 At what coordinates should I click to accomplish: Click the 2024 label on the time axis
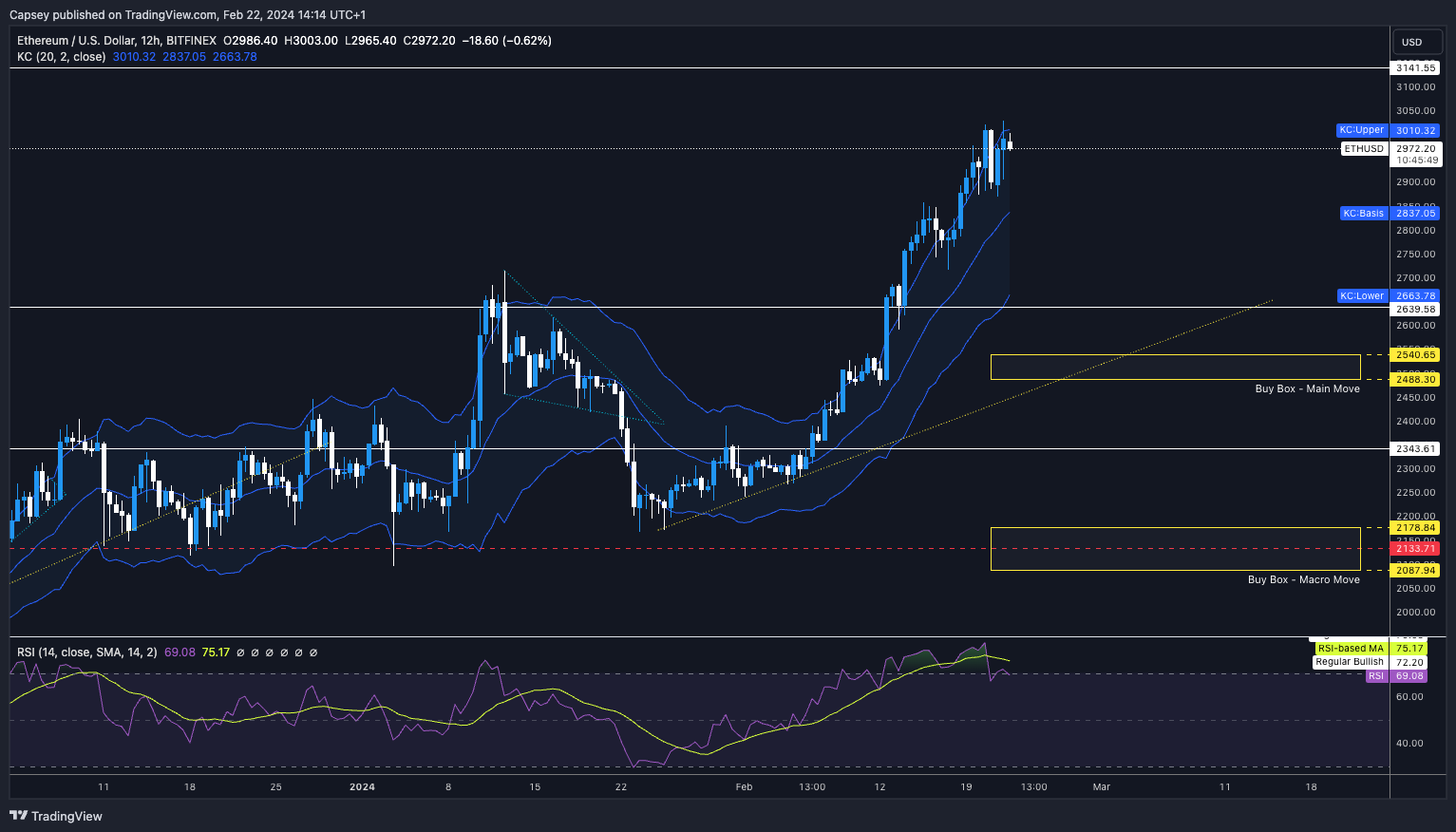pos(362,786)
